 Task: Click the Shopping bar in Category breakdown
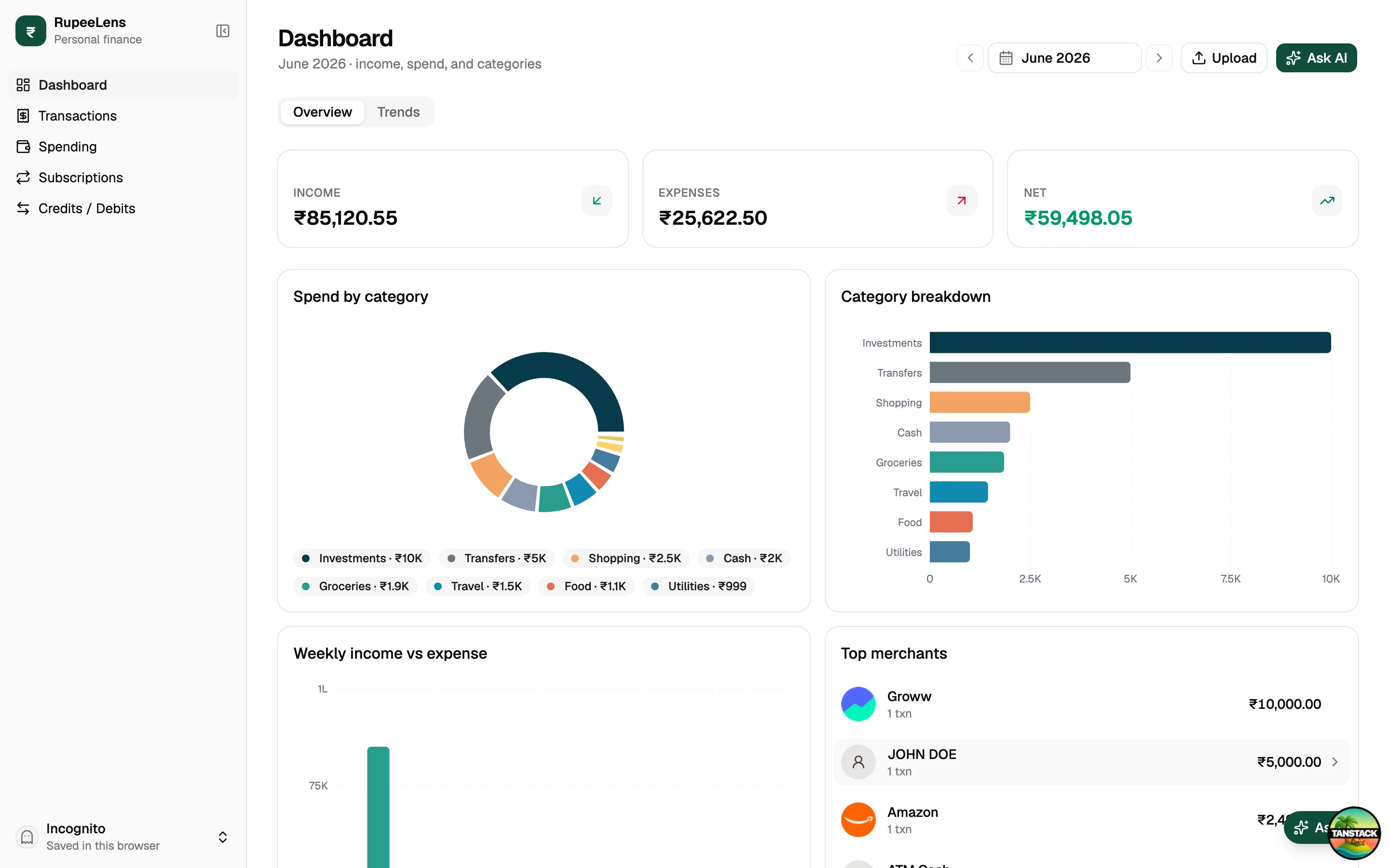[980, 403]
